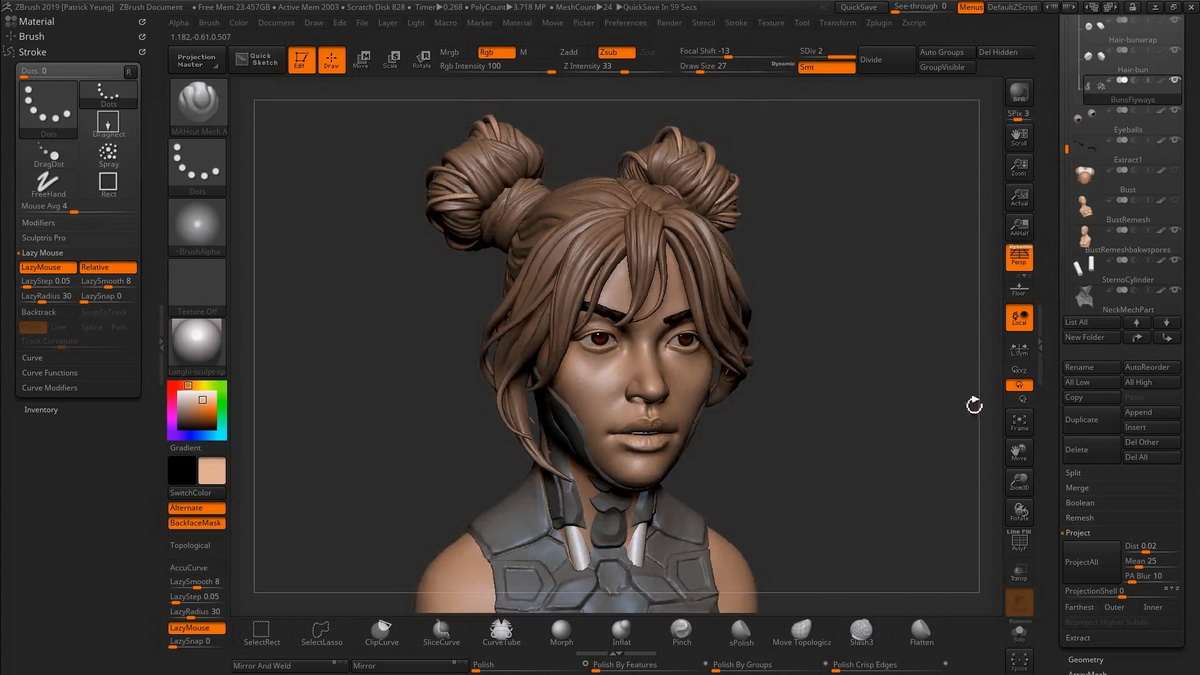
Task: Click the Rotate icon in right shelf
Action: pos(1019,512)
